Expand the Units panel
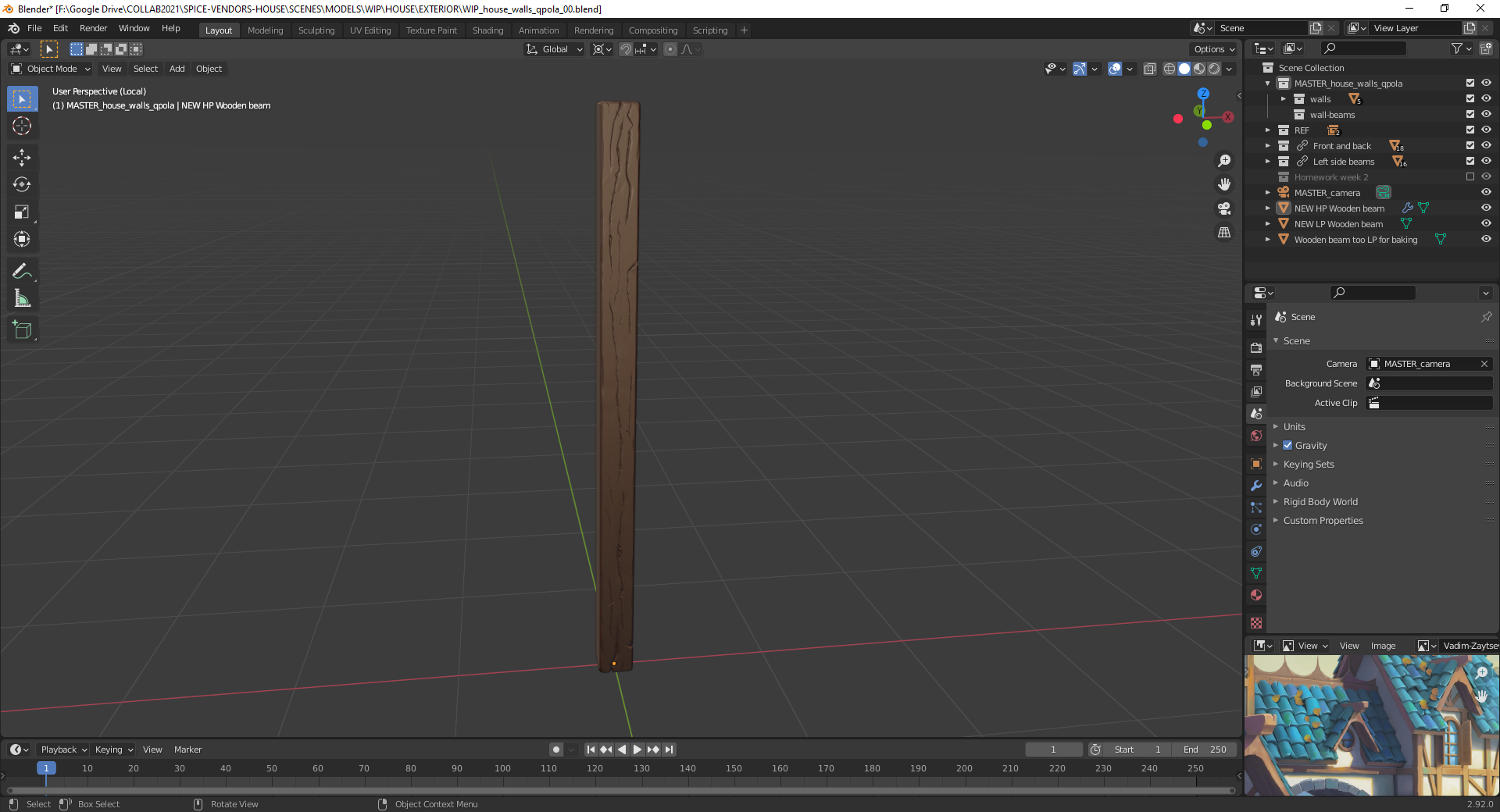 1294,427
